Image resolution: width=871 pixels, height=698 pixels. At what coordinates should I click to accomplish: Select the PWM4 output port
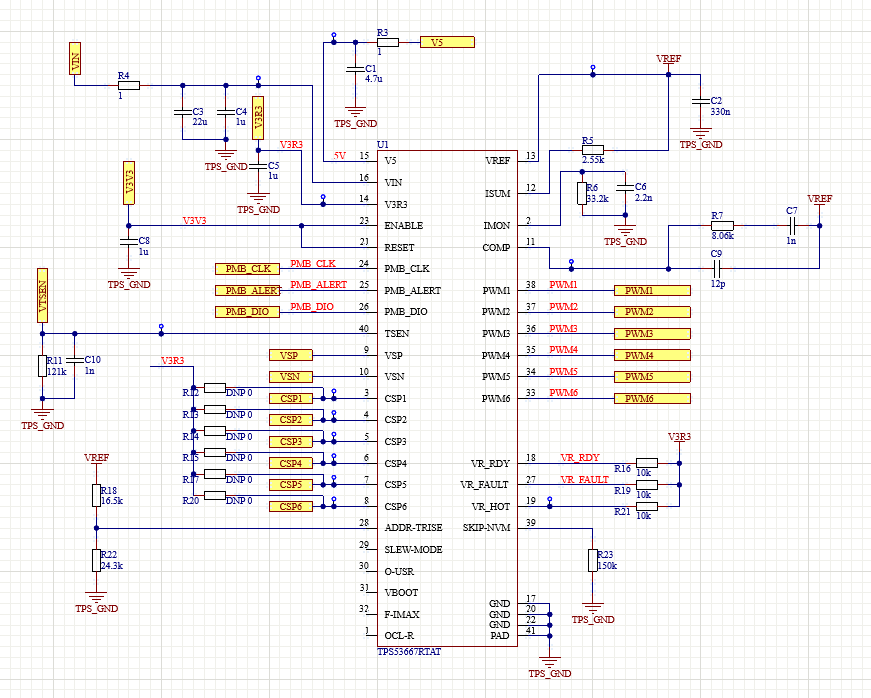(x=652, y=355)
